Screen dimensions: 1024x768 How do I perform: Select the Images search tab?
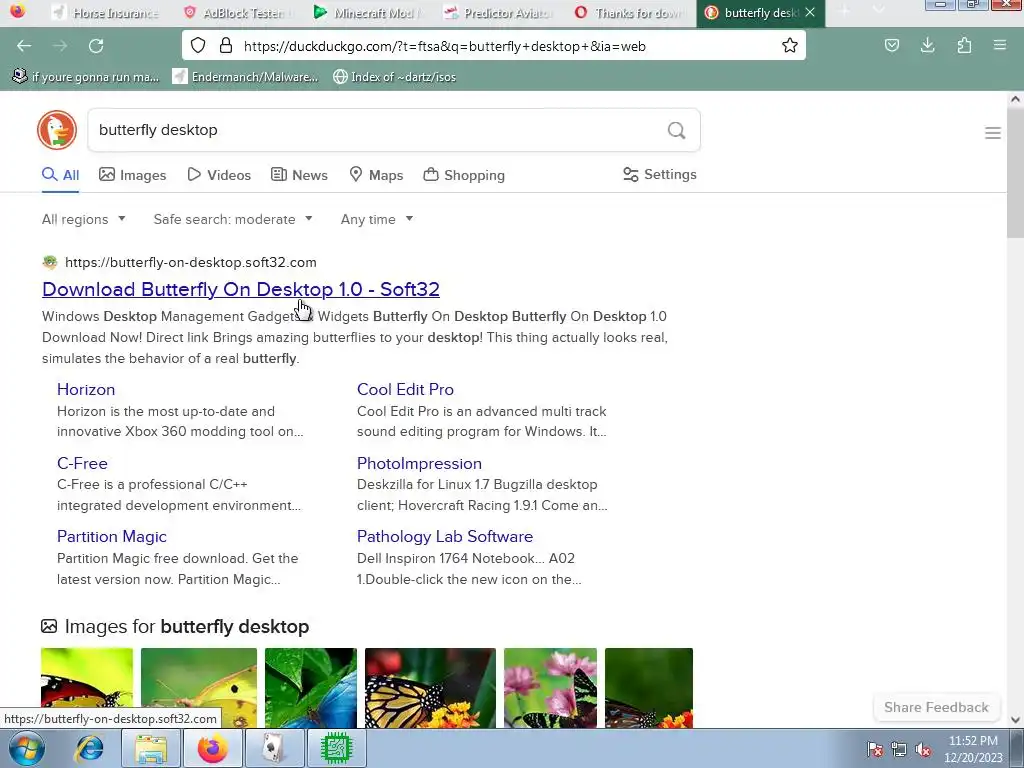pyautogui.click(x=133, y=175)
